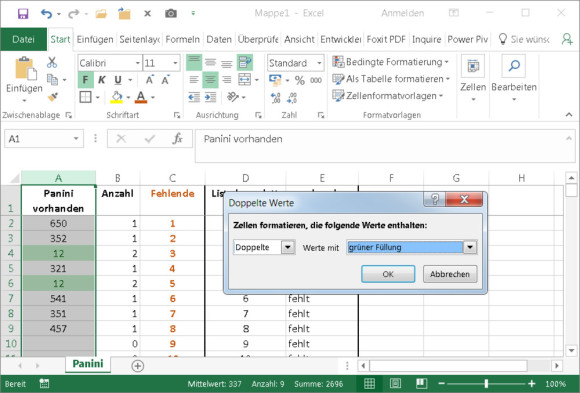Viewport: 580px width, 393px height.
Task: Open the Standard number format dropdown
Action: (x=319, y=63)
